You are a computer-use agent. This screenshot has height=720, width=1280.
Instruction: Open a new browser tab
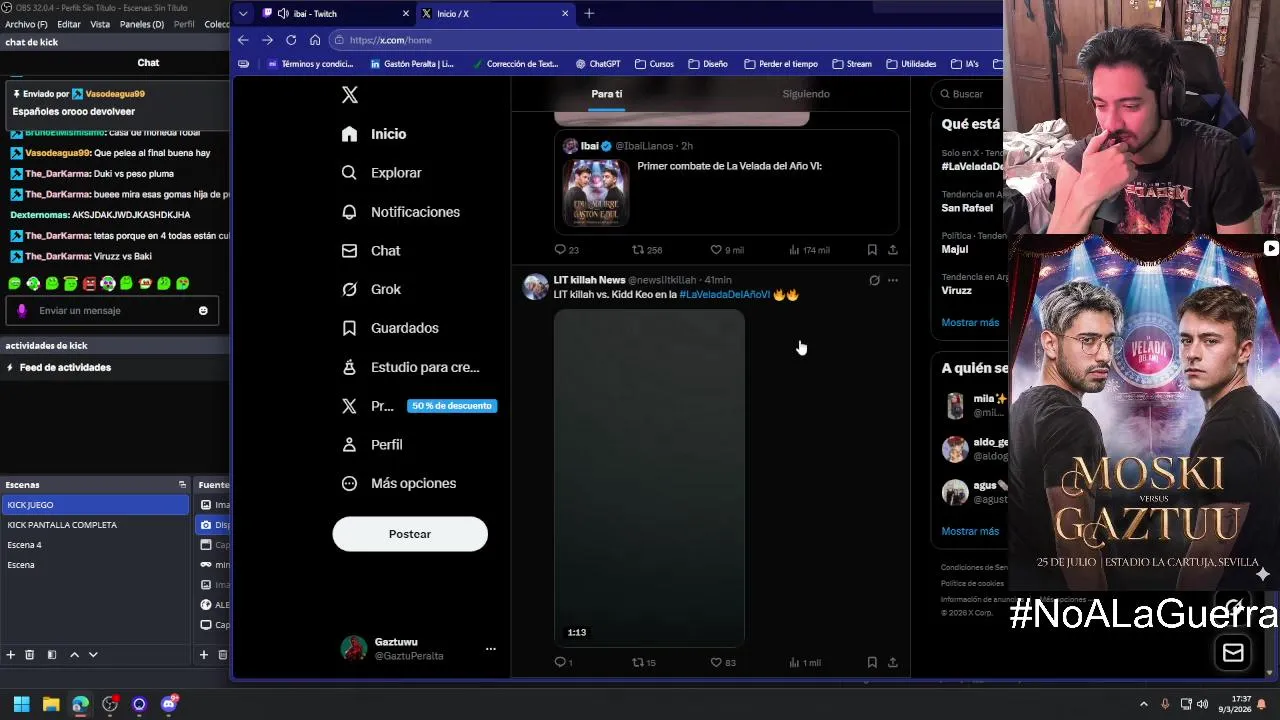[x=589, y=14]
